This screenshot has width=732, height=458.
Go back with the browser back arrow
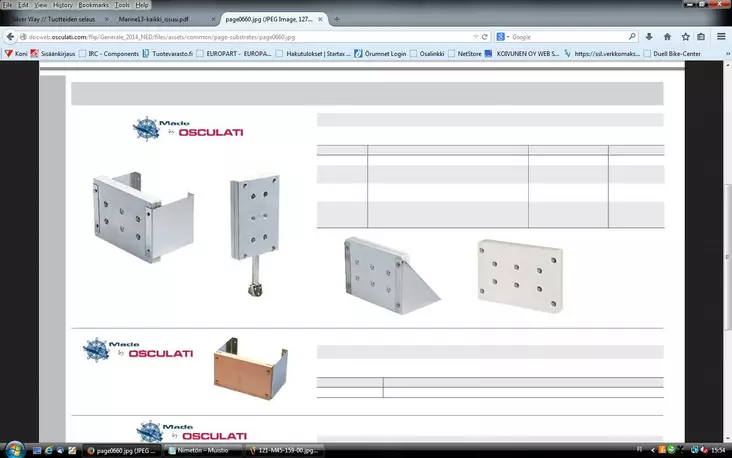[10, 37]
